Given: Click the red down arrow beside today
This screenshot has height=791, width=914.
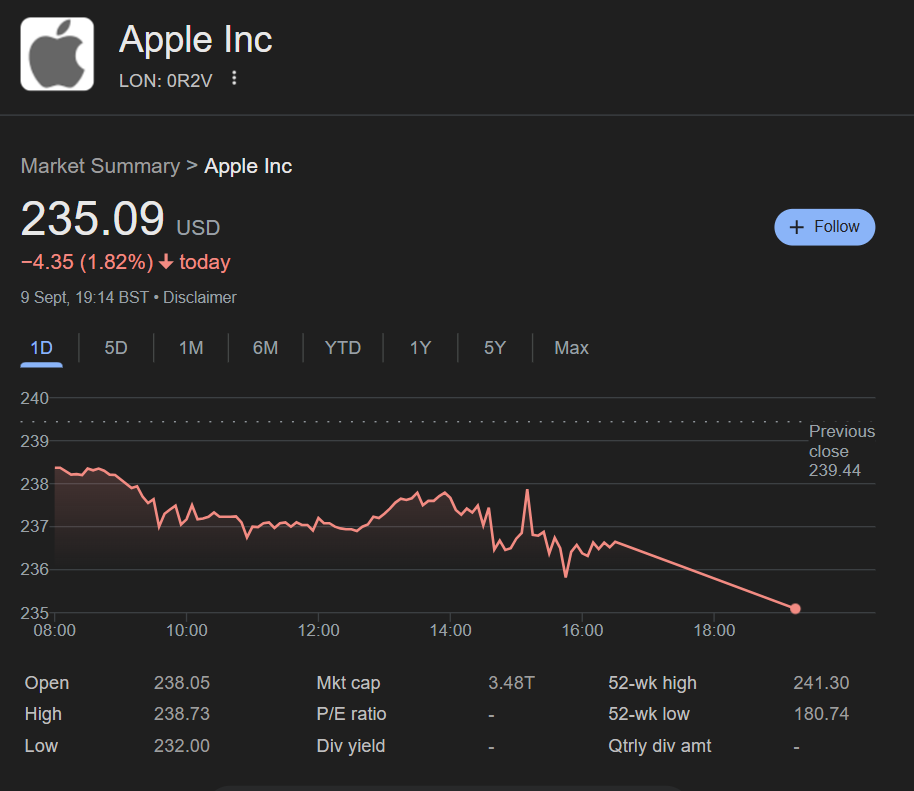Looking at the screenshot, I should (x=166, y=262).
